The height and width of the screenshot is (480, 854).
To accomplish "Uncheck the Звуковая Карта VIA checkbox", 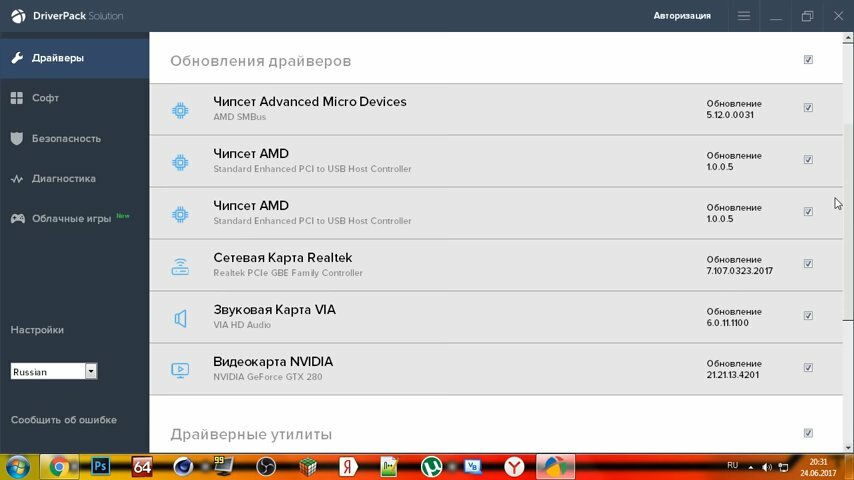I will 808,315.
